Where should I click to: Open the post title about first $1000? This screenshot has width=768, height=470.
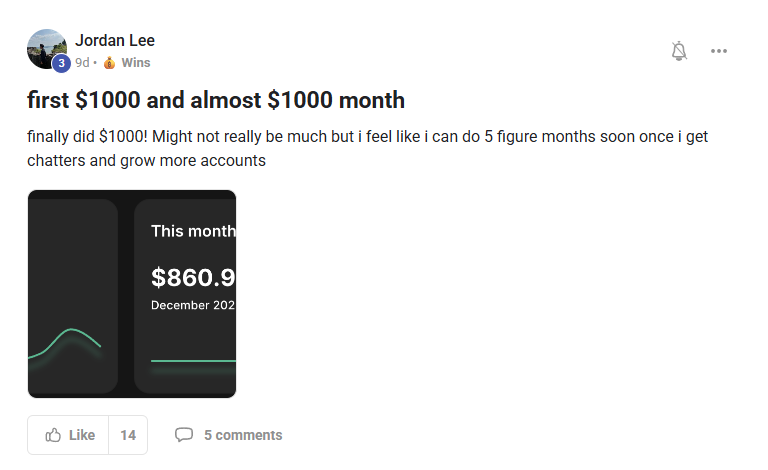coord(216,100)
